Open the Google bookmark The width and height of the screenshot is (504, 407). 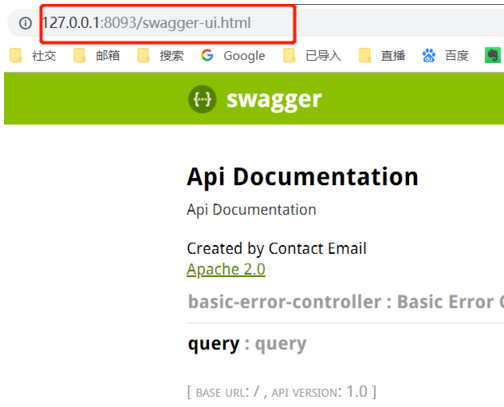pos(233,55)
